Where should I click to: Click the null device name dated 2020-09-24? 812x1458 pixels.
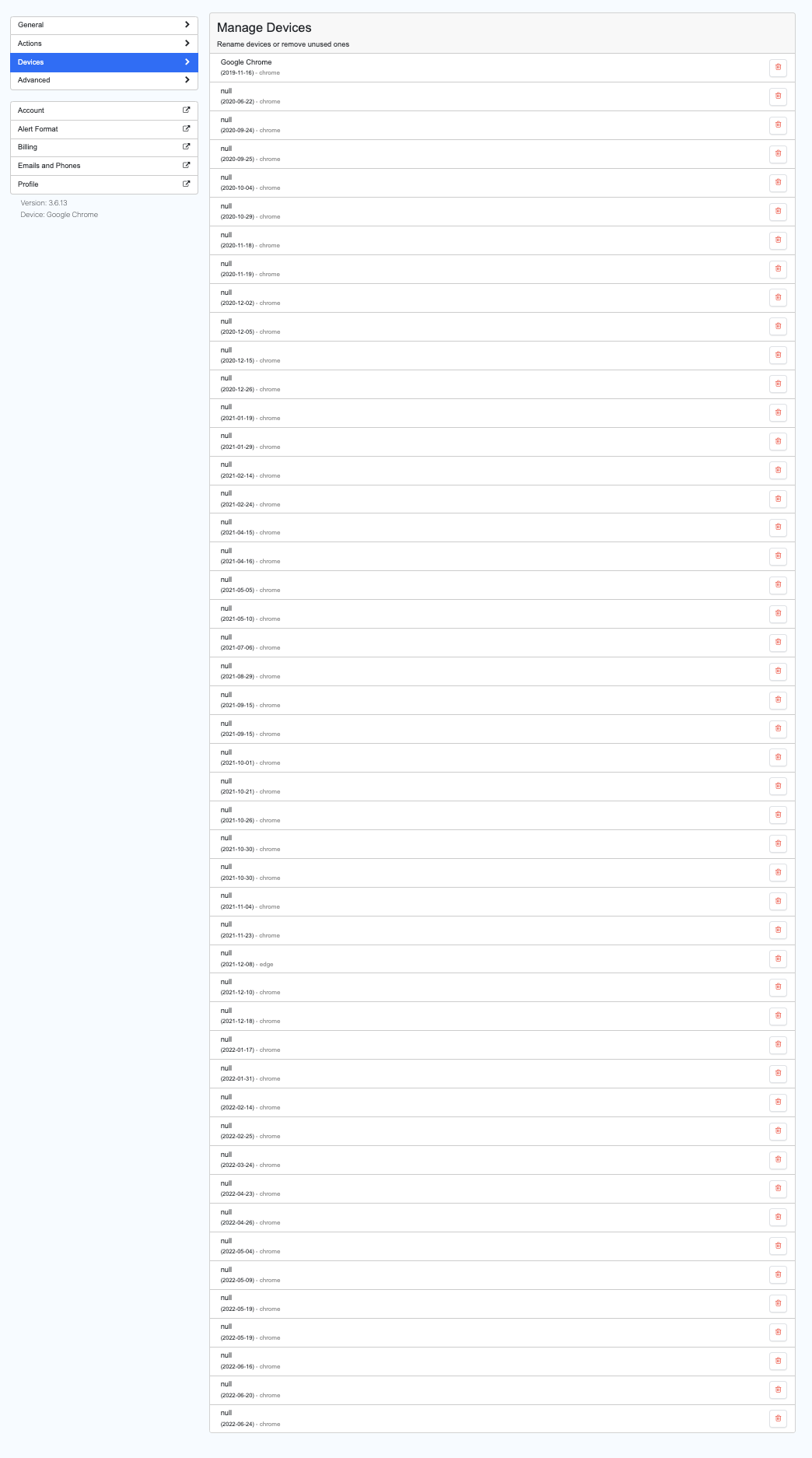[x=226, y=120]
